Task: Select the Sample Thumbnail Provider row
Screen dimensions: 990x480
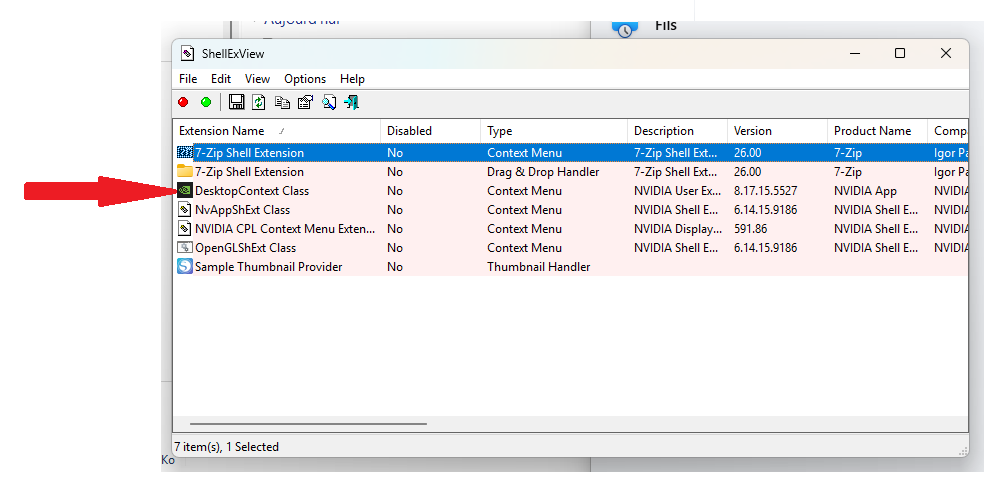Action: pyautogui.click(x=571, y=267)
